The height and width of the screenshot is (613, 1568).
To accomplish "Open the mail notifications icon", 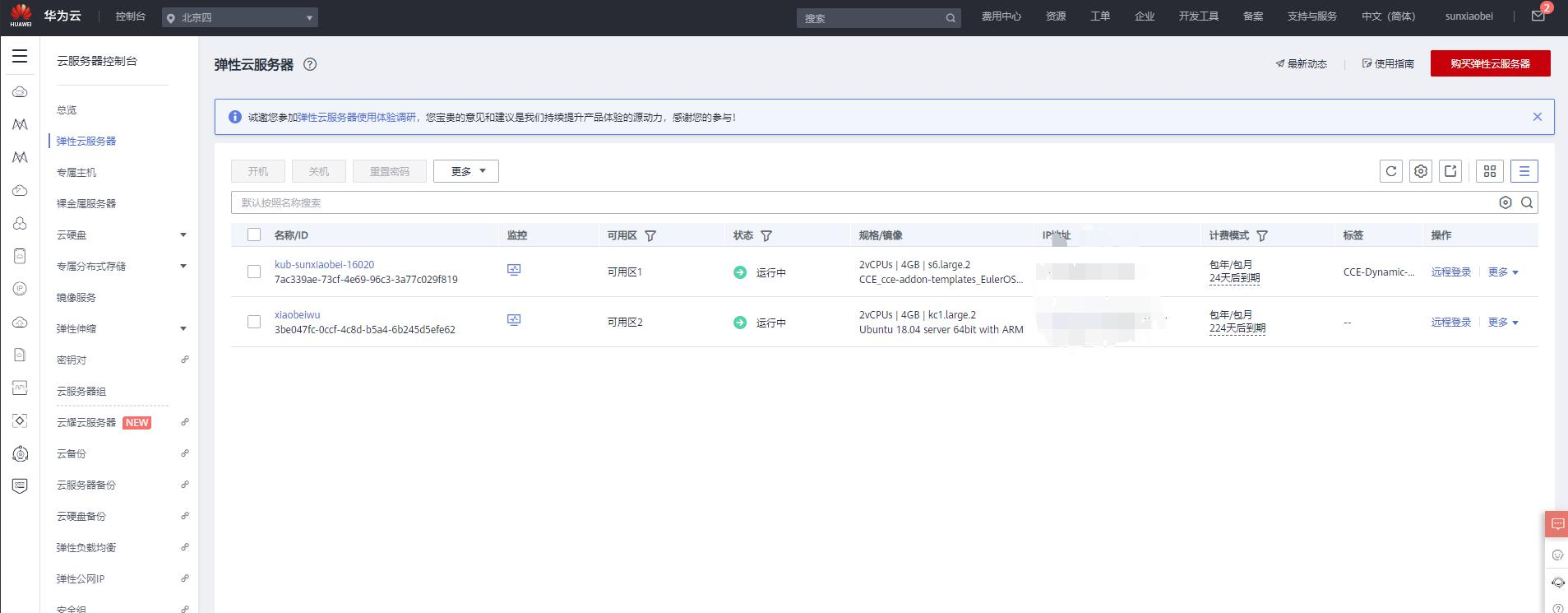I will (1538, 16).
